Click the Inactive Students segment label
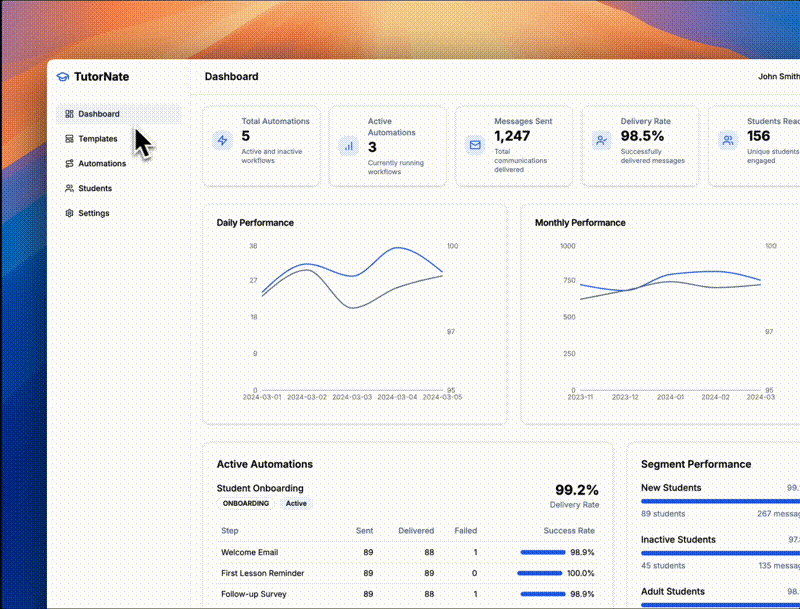The width and height of the screenshot is (800, 609). (x=678, y=540)
